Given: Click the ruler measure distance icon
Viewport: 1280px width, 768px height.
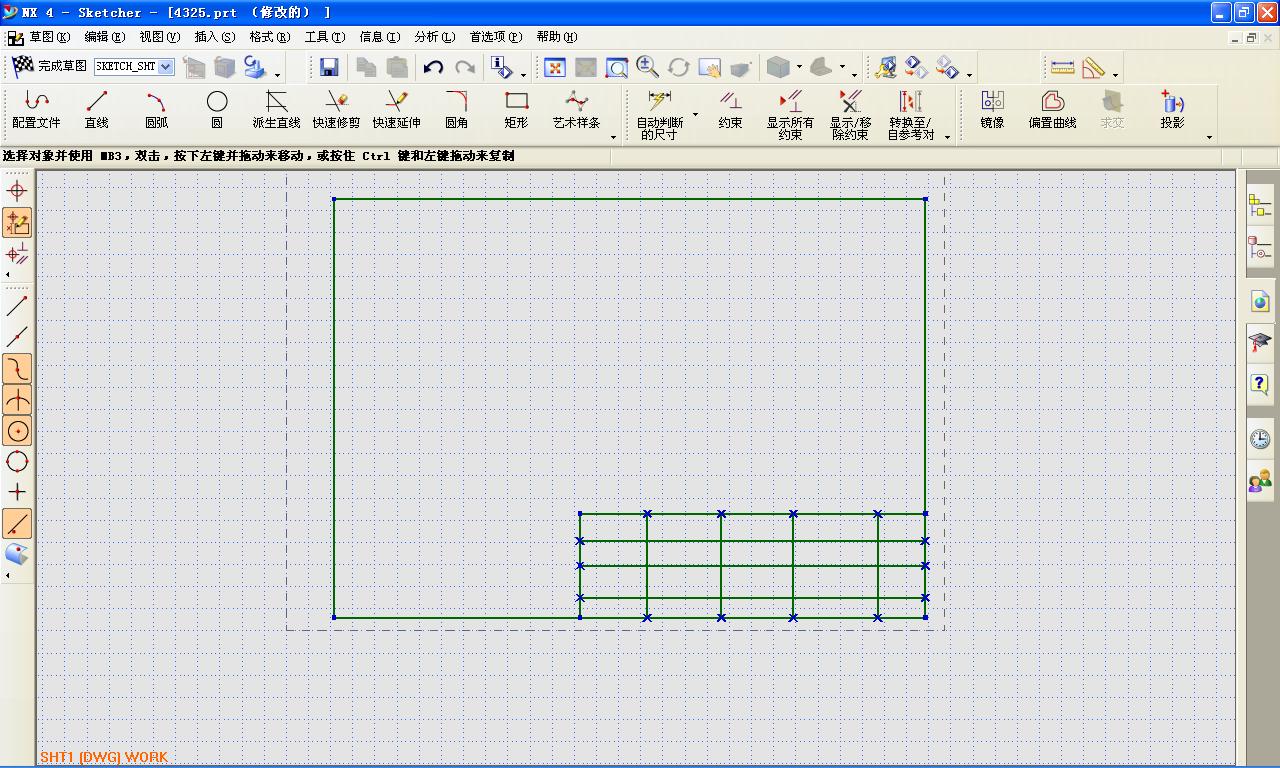Looking at the screenshot, I should pyautogui.click(x=1062, y=67).
